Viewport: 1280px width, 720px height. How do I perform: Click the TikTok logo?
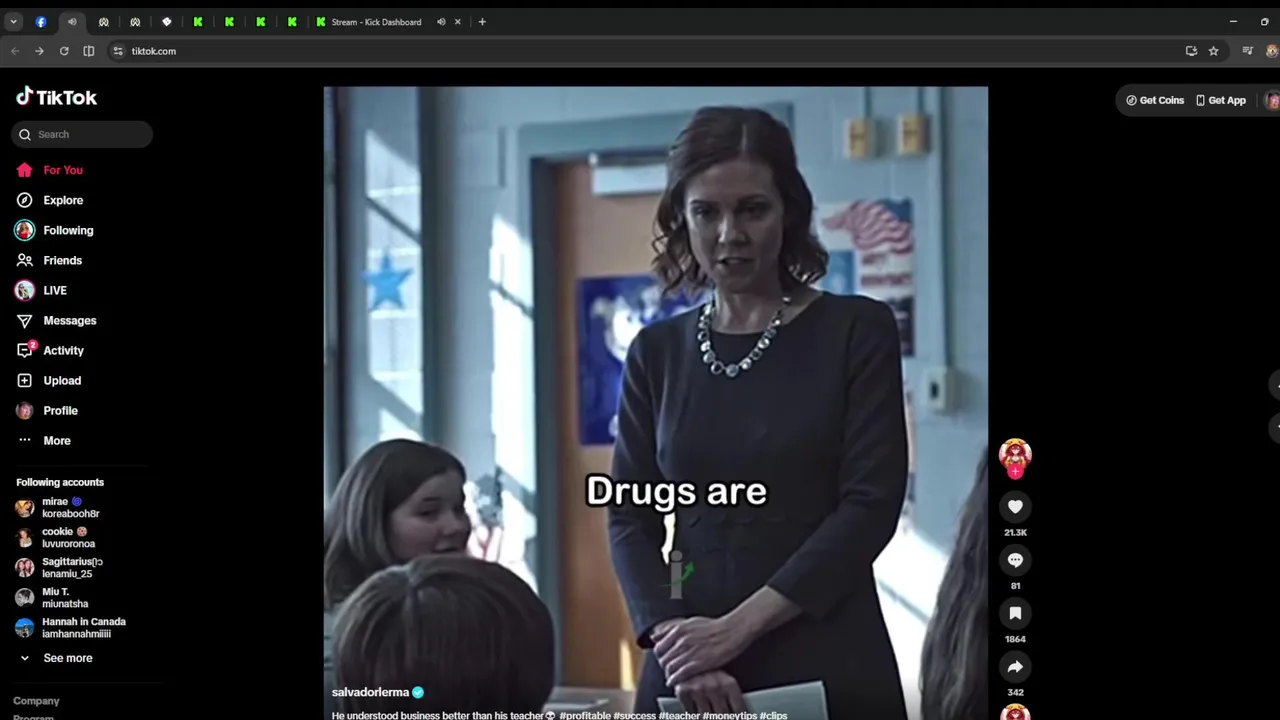coord(56,97)
